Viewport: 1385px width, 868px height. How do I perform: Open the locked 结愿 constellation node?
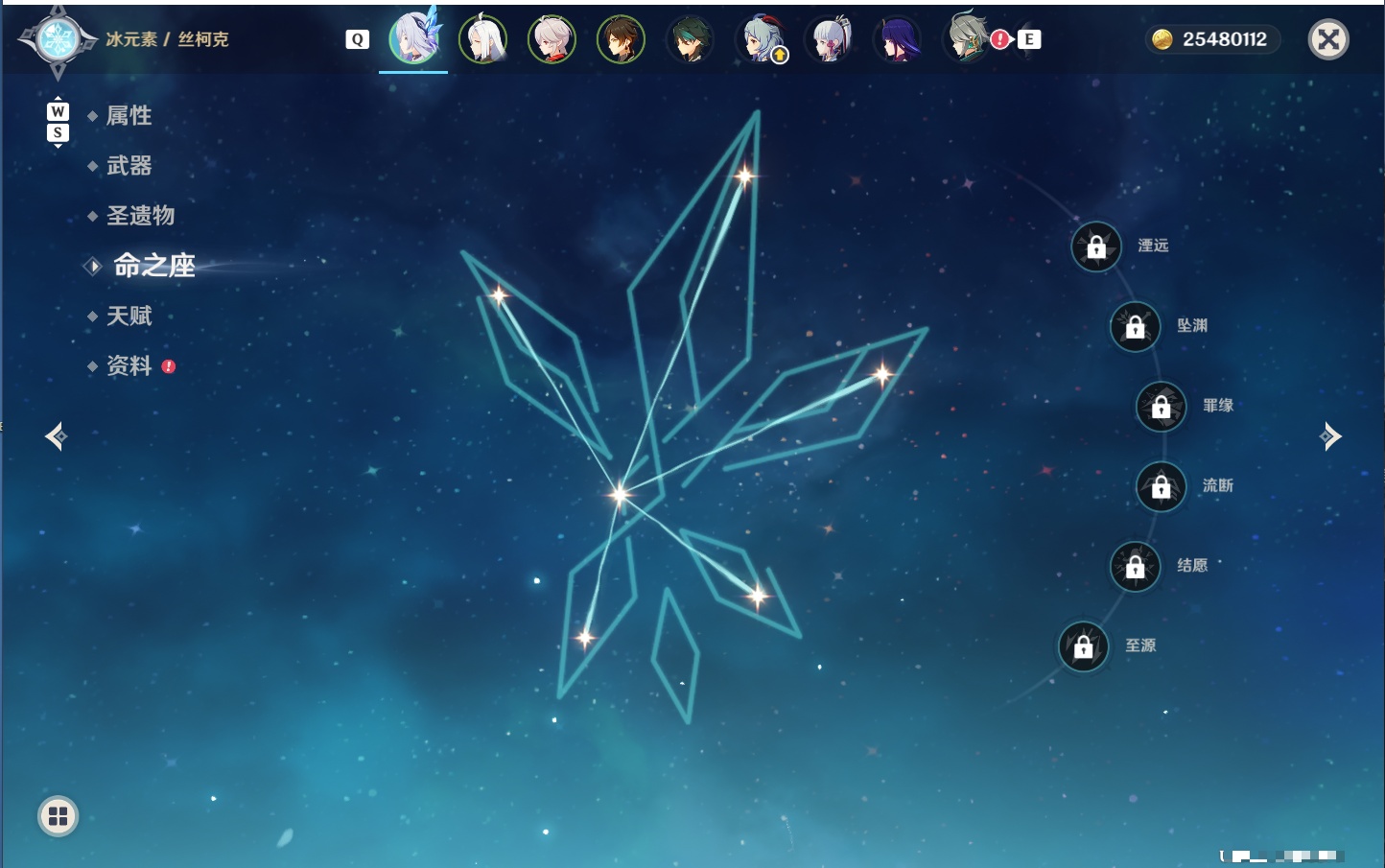1135,567
